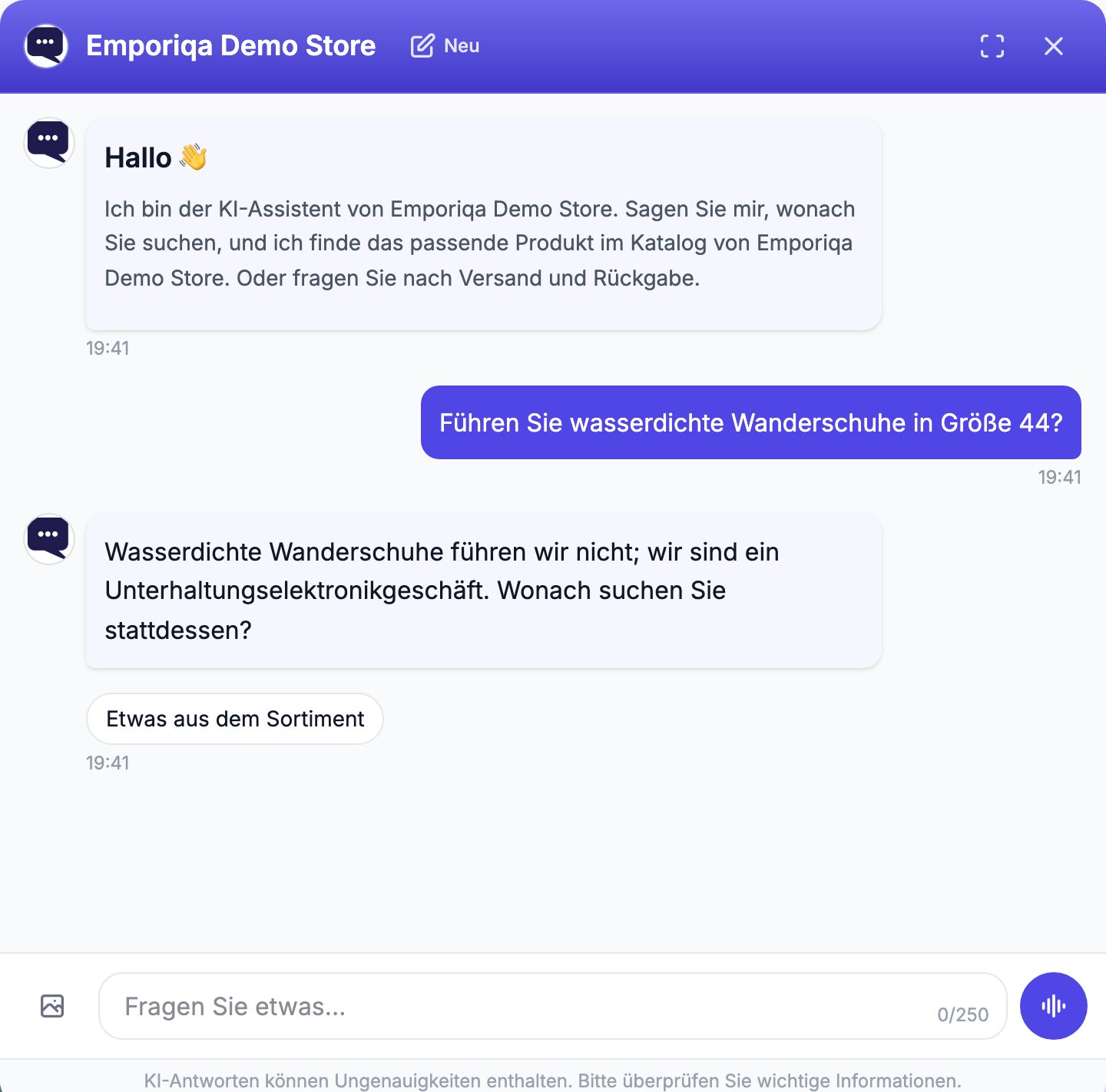Click the 'Ich bin der KI-Assistent' welcome text
Viewport: 1106px width, 1092px height.
point(480,243)
